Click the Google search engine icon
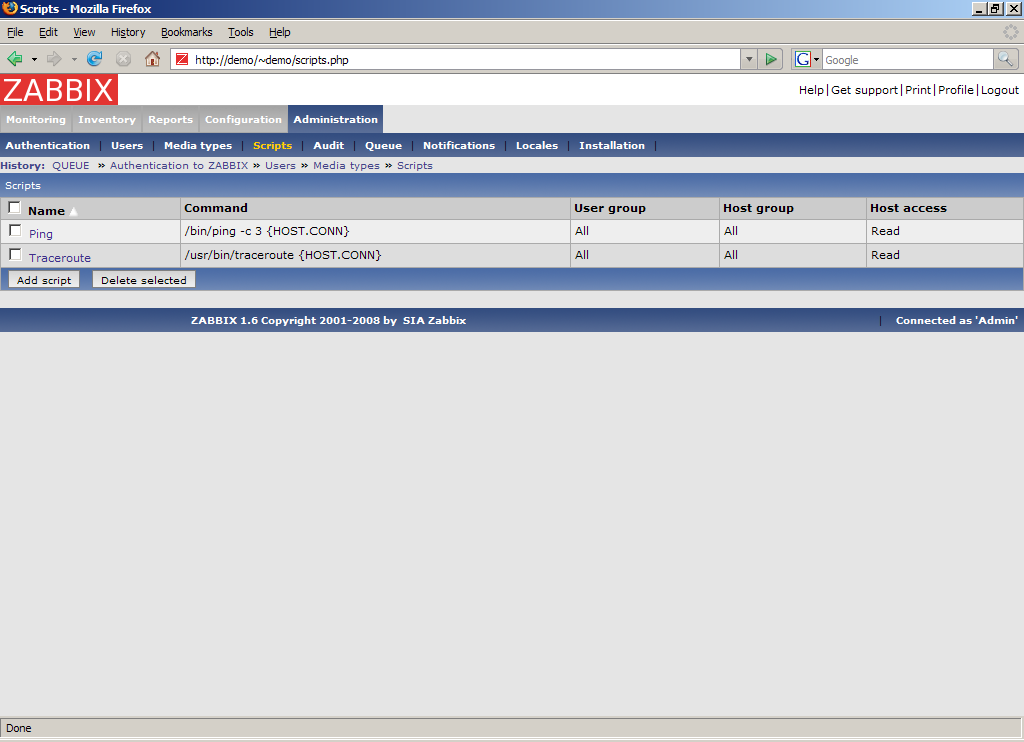 (803, 59)
